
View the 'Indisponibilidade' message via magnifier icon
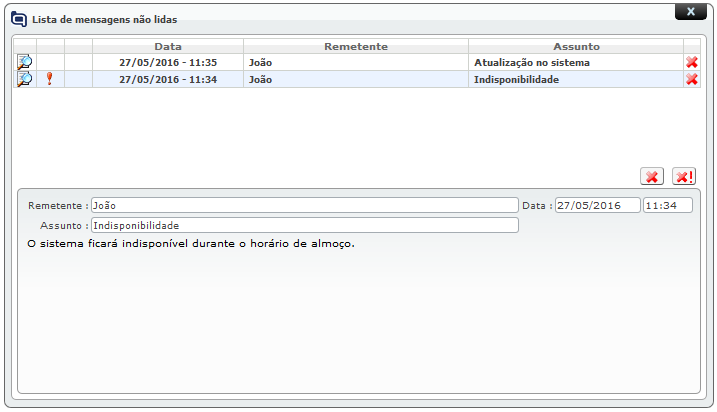pyautogui.click(x=25, y=79)
